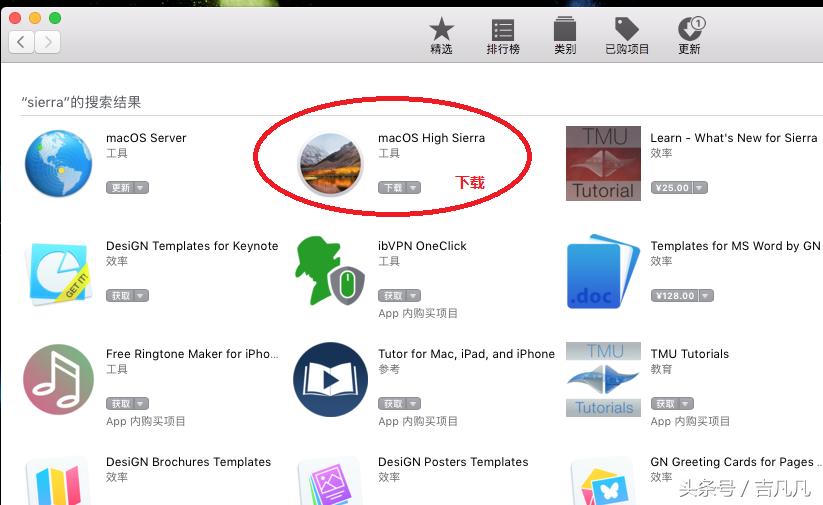Open the macOS Server globe icon
The height and width of the screenshot is (505, 823).
pyautogui.click(x=58, y=164)
